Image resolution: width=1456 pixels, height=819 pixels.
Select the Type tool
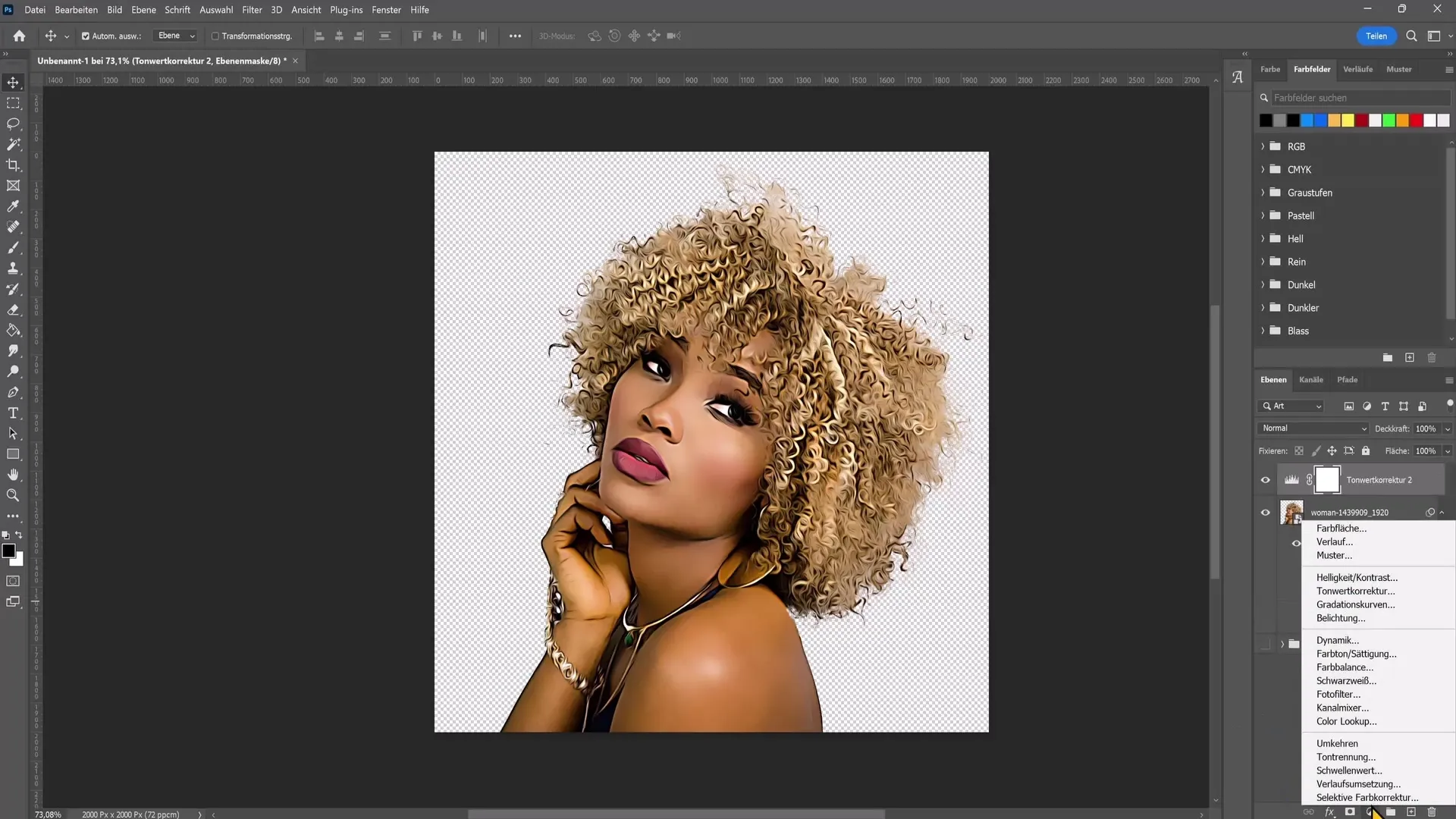tap(13, 413)
